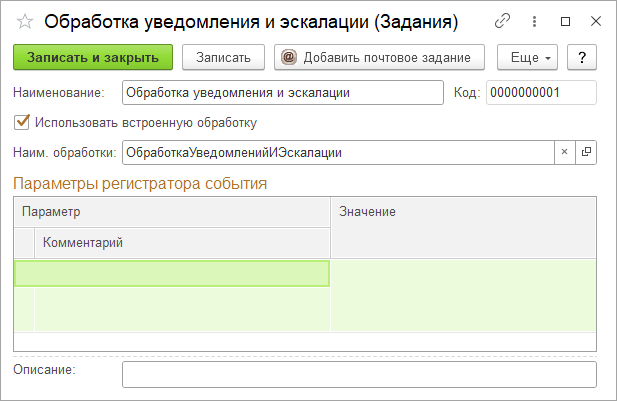Expand the Еще dropdown menu

[x=531, y=57]
